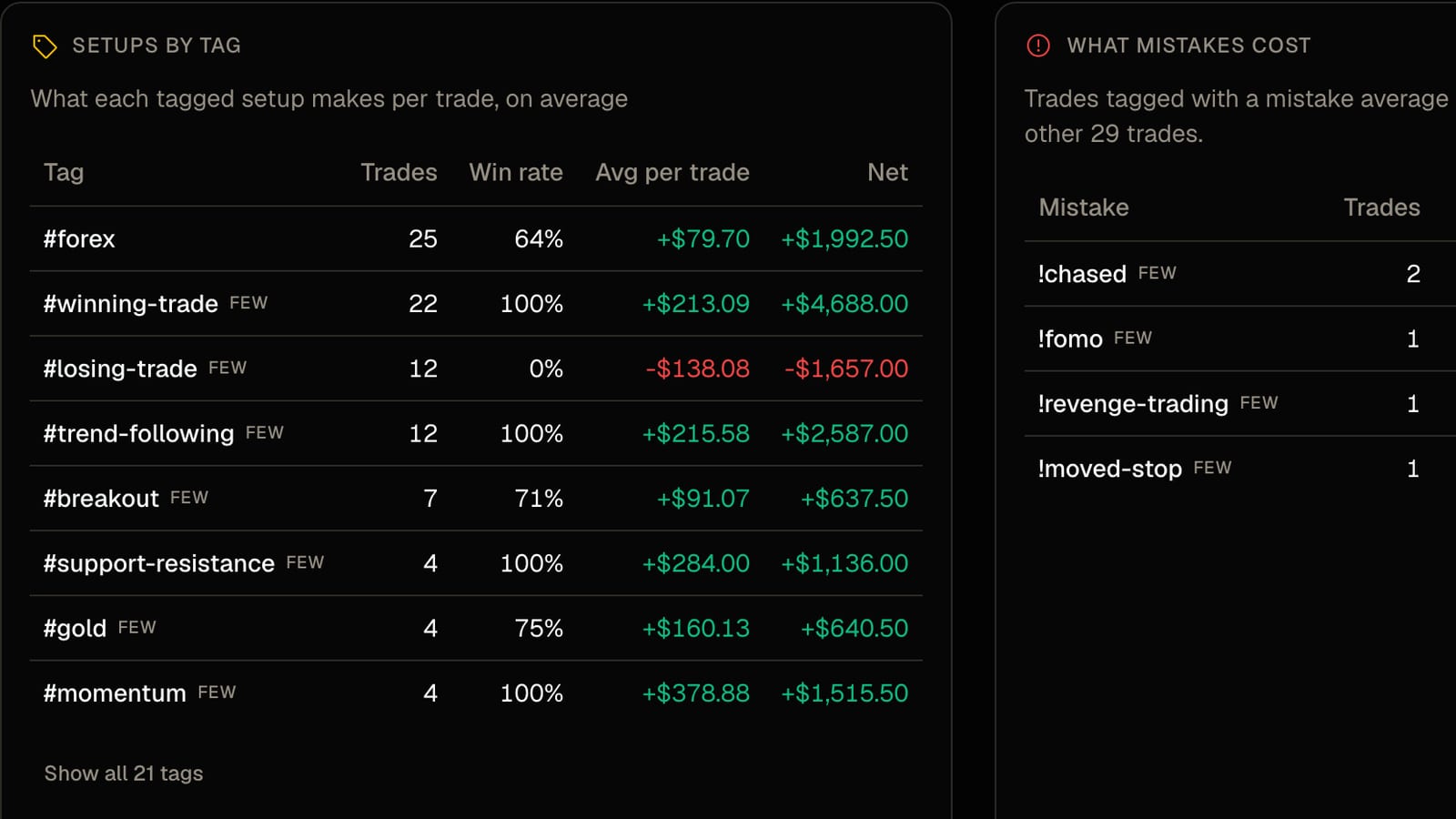Open the #forex tag row
The height and width of the screenshot is (819, 1456).
(x=476, y=238)
